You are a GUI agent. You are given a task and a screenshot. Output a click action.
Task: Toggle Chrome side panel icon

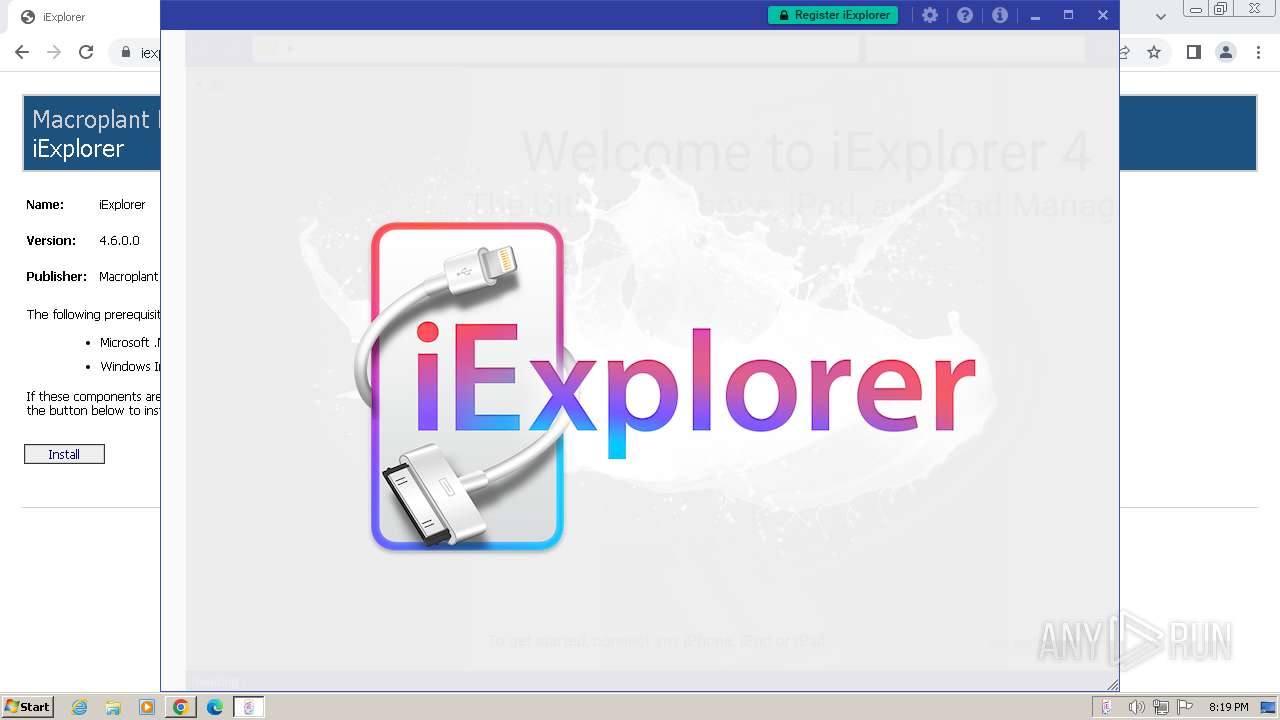(1193, 52)
